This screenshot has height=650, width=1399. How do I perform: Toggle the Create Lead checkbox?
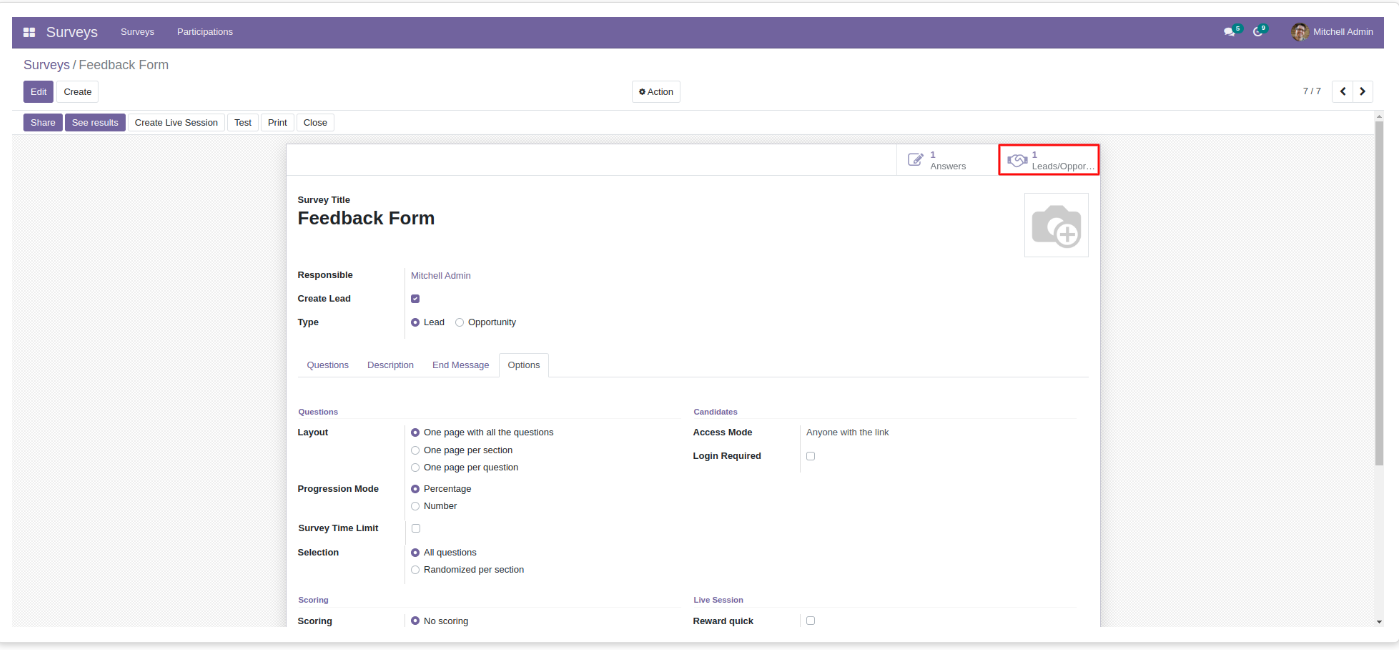pyautogui.click(x=415, y=299)
